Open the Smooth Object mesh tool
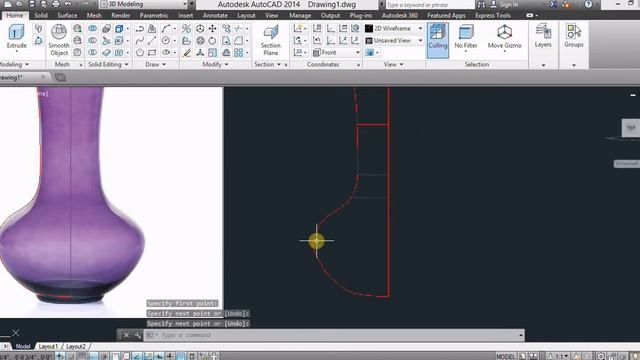The width and height of the screenshot is (640, 360). [59, 40]
